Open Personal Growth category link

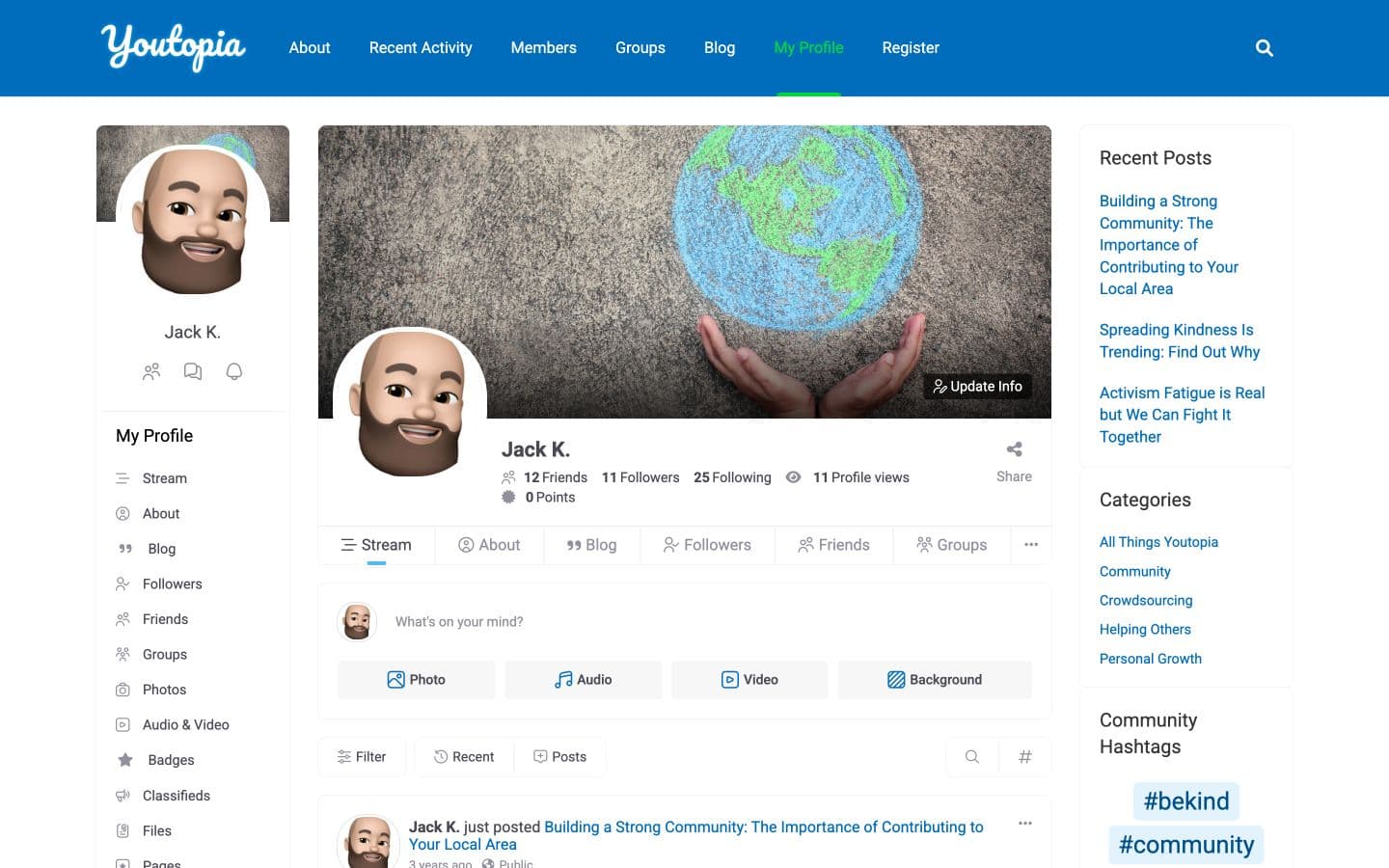point(1151,659)
